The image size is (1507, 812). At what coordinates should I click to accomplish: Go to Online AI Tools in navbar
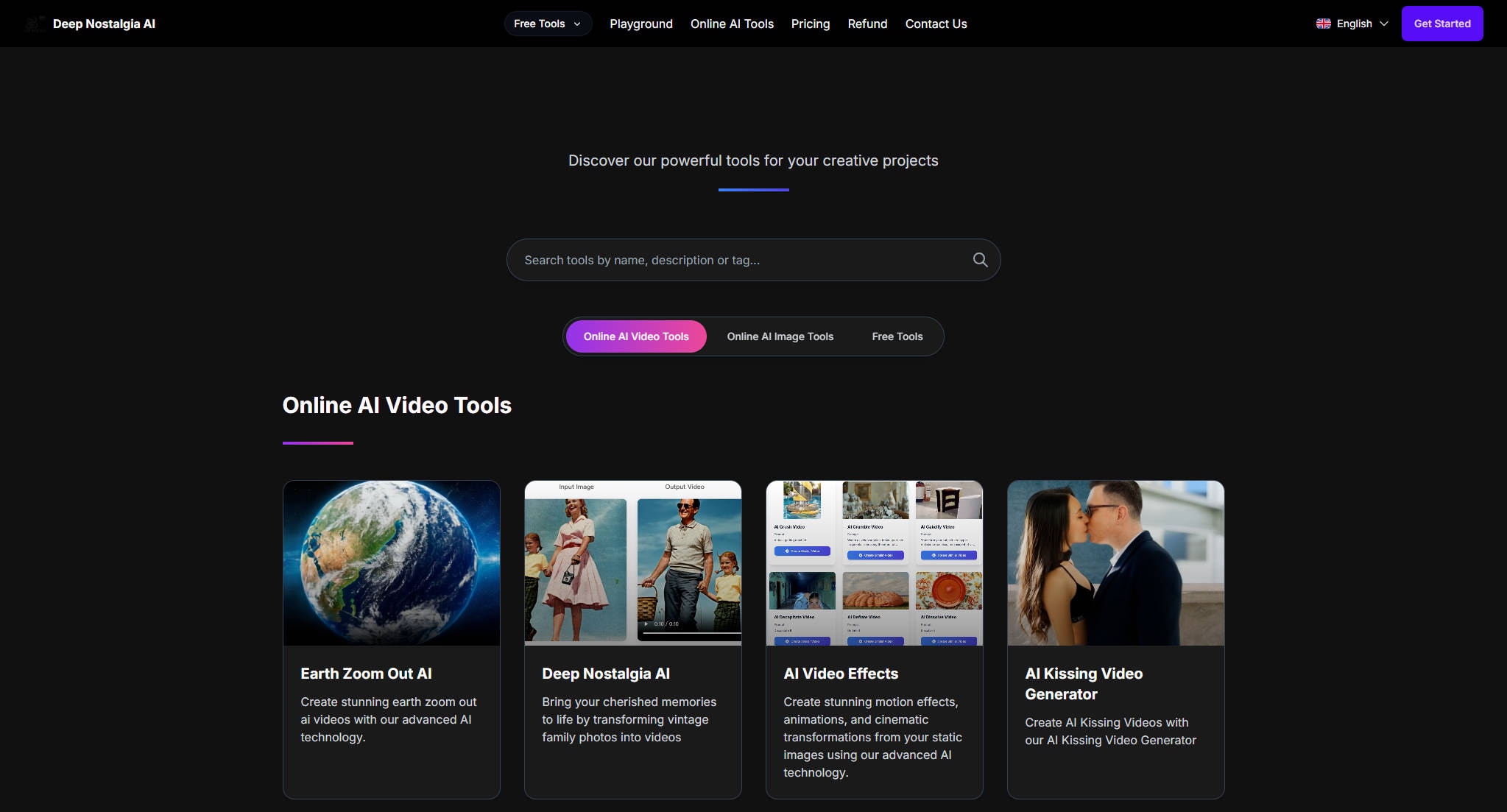(732, 24)
